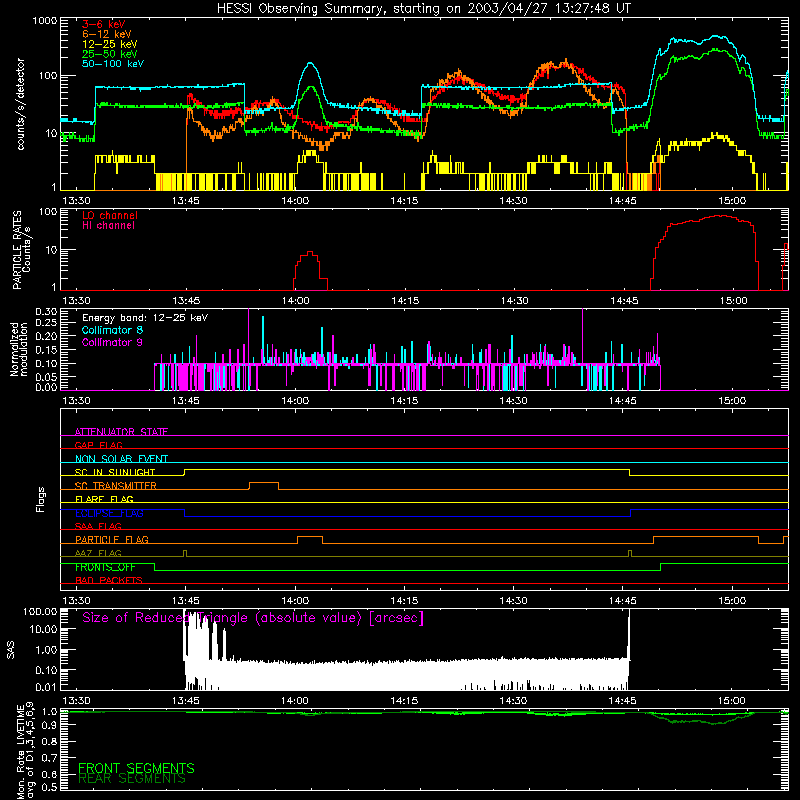800x800 pixels.
Task: Click the SAA FLAG label
Action: [98, 526]
